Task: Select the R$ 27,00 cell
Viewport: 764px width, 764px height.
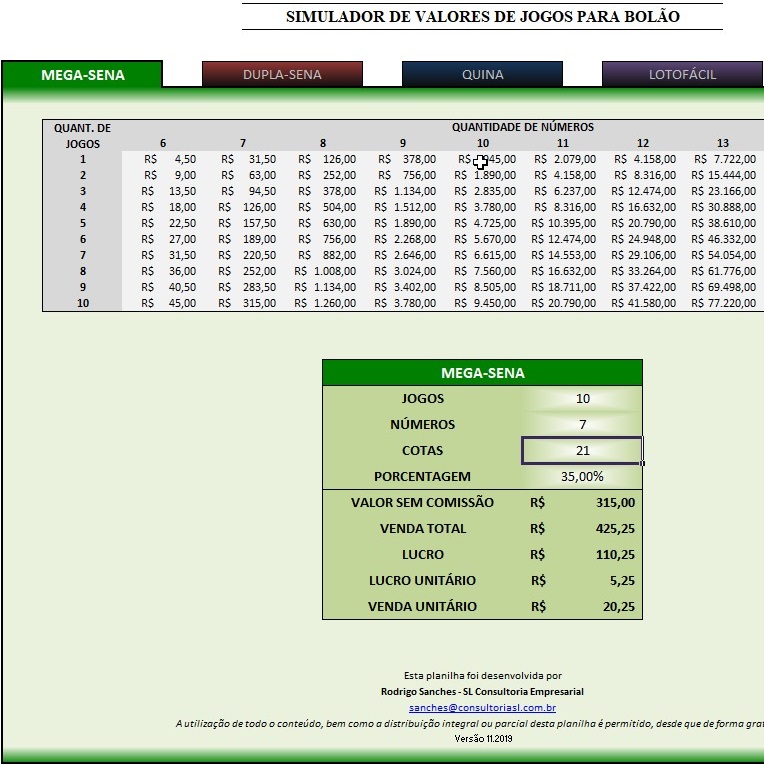Action: [162, 239]
